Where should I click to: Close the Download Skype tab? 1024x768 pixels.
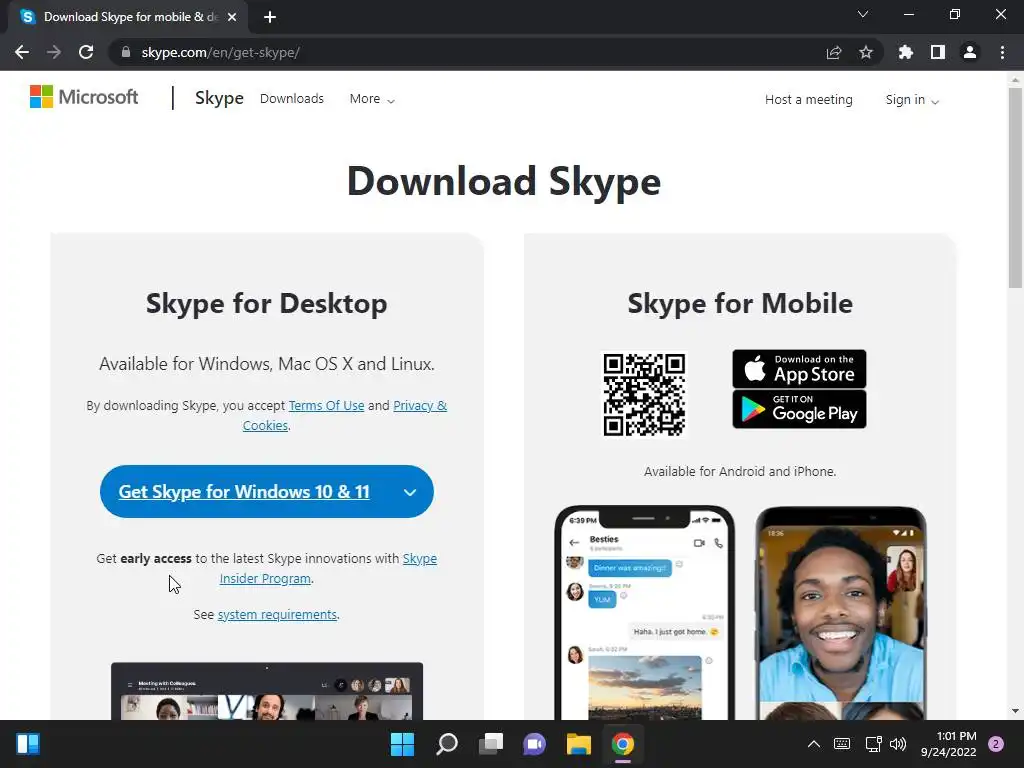(232, 17)
